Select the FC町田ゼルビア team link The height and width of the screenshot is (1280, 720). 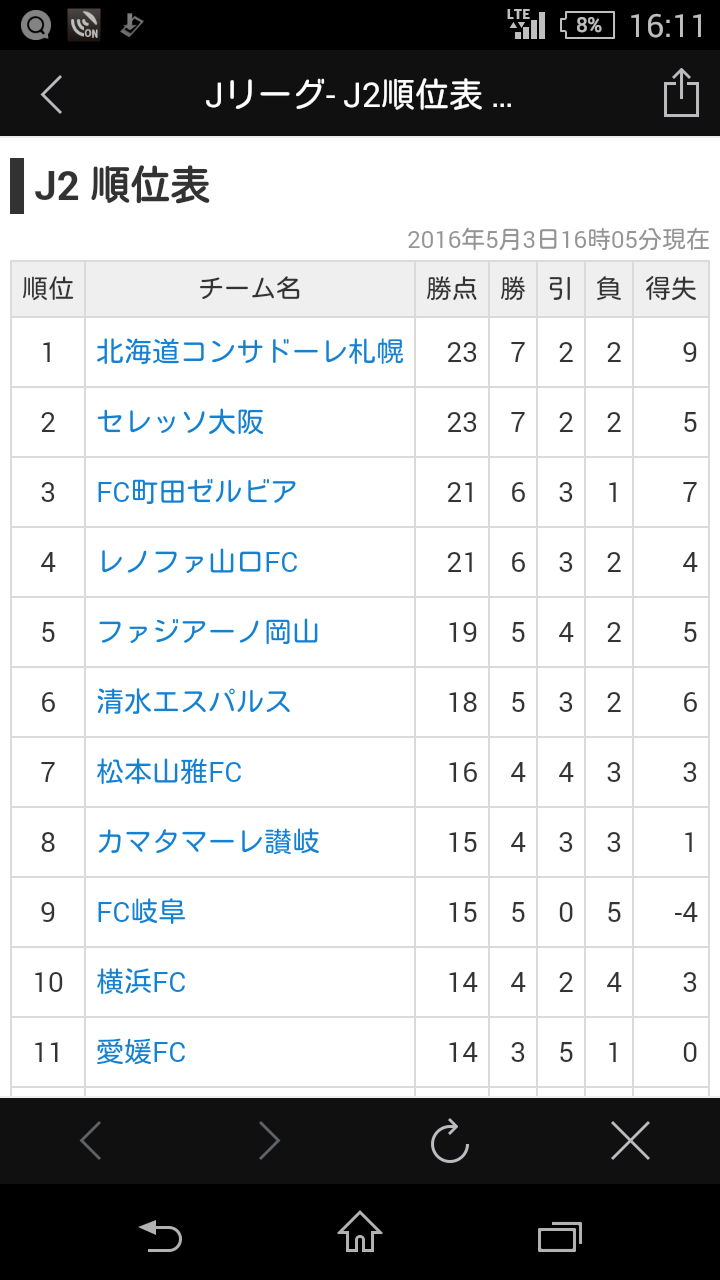coord(197,492)
